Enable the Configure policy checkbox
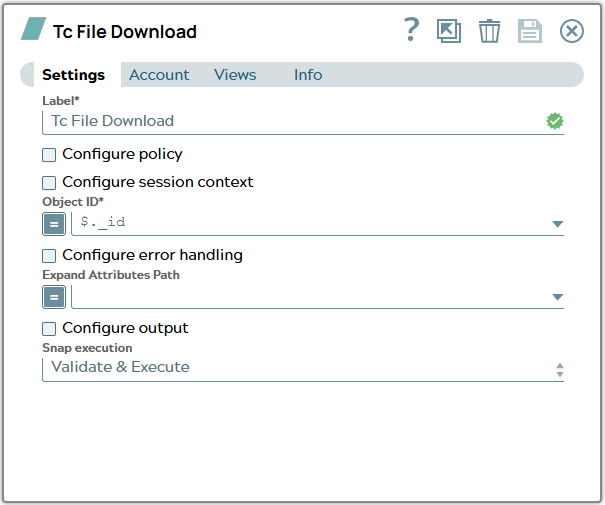The image size is (605, 505). (49, 155)
